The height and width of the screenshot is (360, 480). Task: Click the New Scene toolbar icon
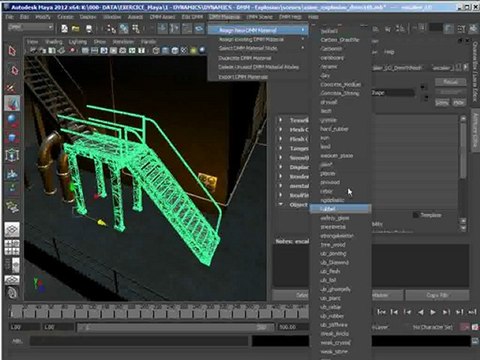pyautogui.click(x=64, y=29)
